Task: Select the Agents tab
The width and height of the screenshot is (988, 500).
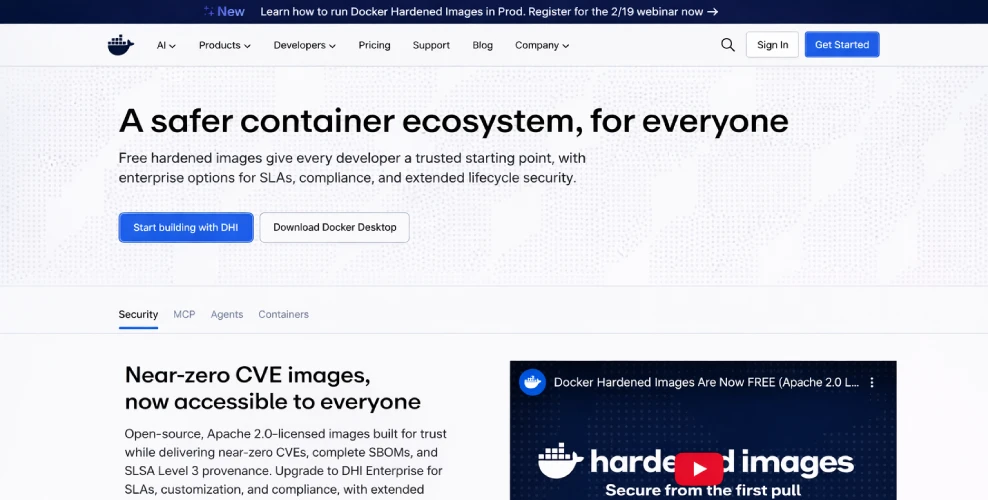Action: (227, 314)
